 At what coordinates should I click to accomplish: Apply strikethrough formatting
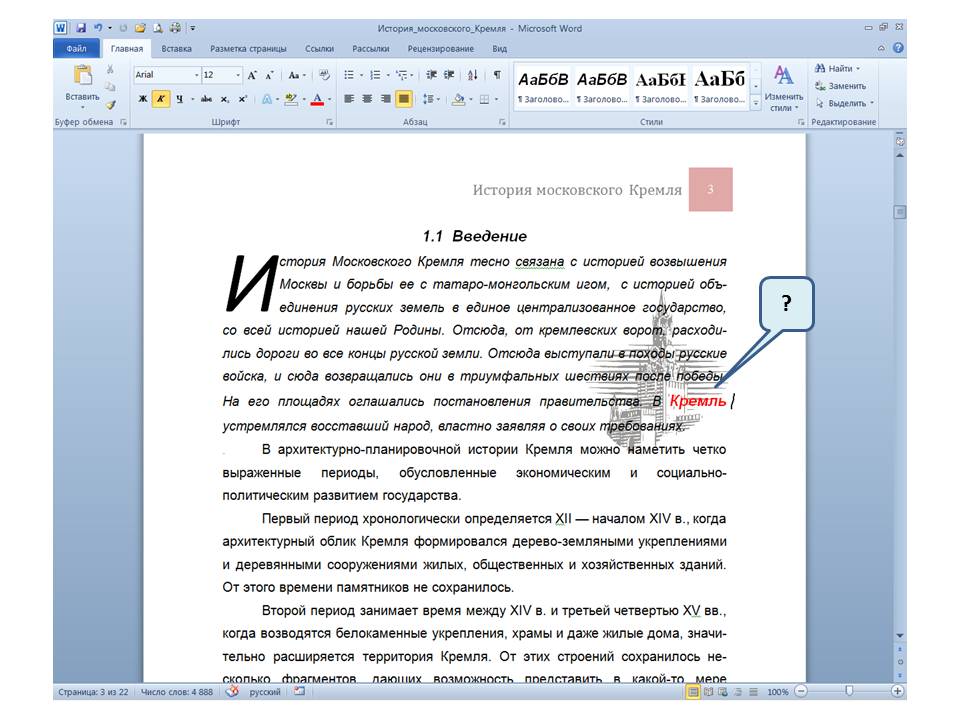tap(206, 99)
